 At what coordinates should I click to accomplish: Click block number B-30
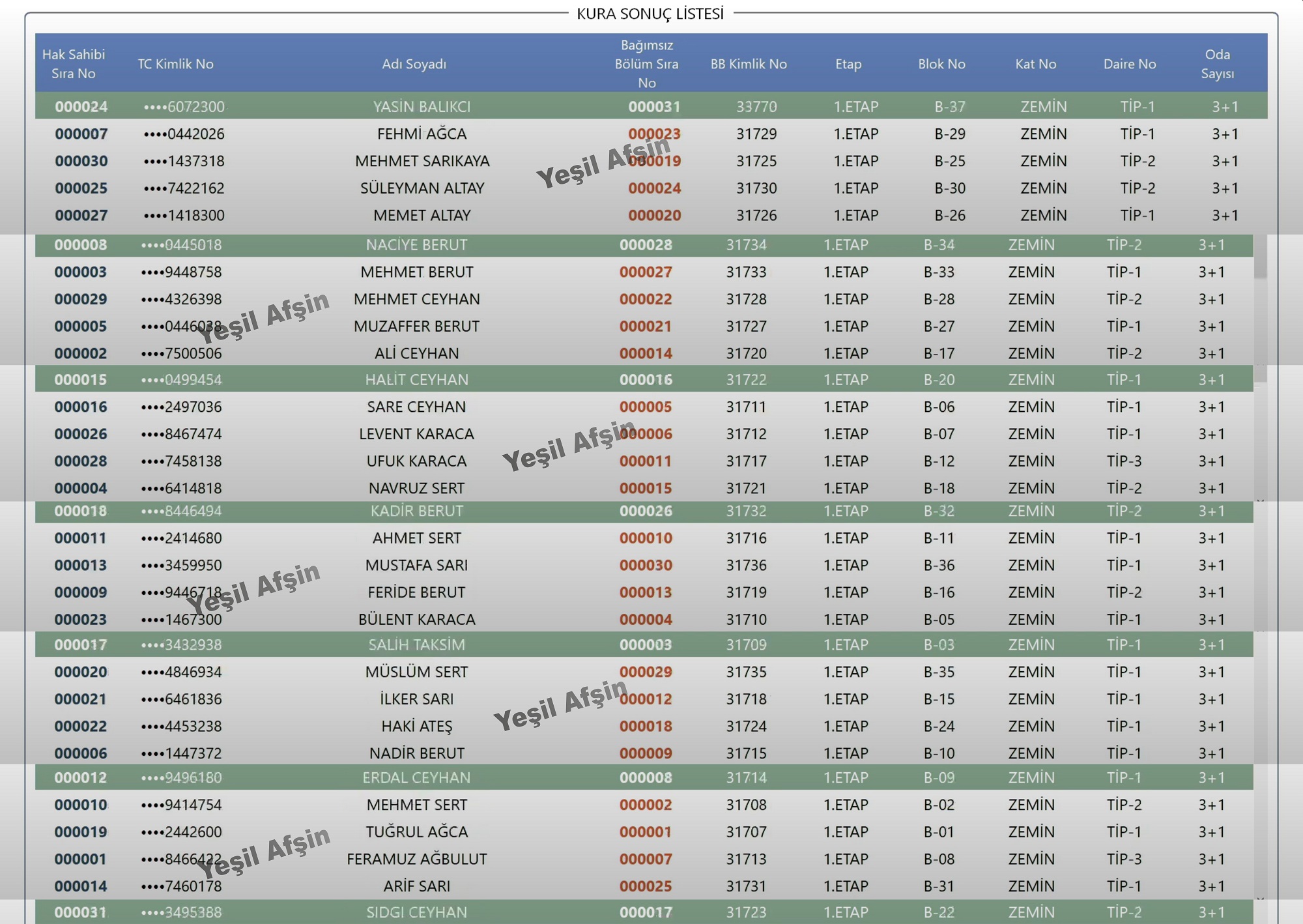coord(950,188)
